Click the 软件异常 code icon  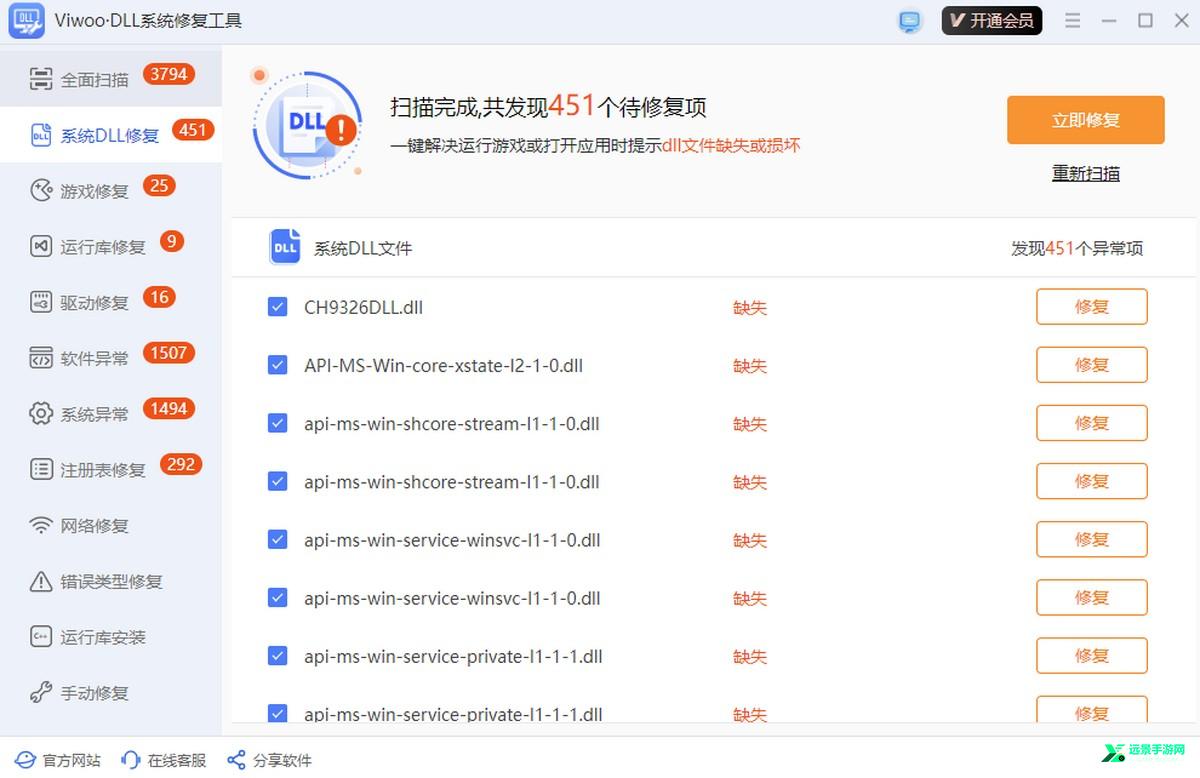(41, 358)
